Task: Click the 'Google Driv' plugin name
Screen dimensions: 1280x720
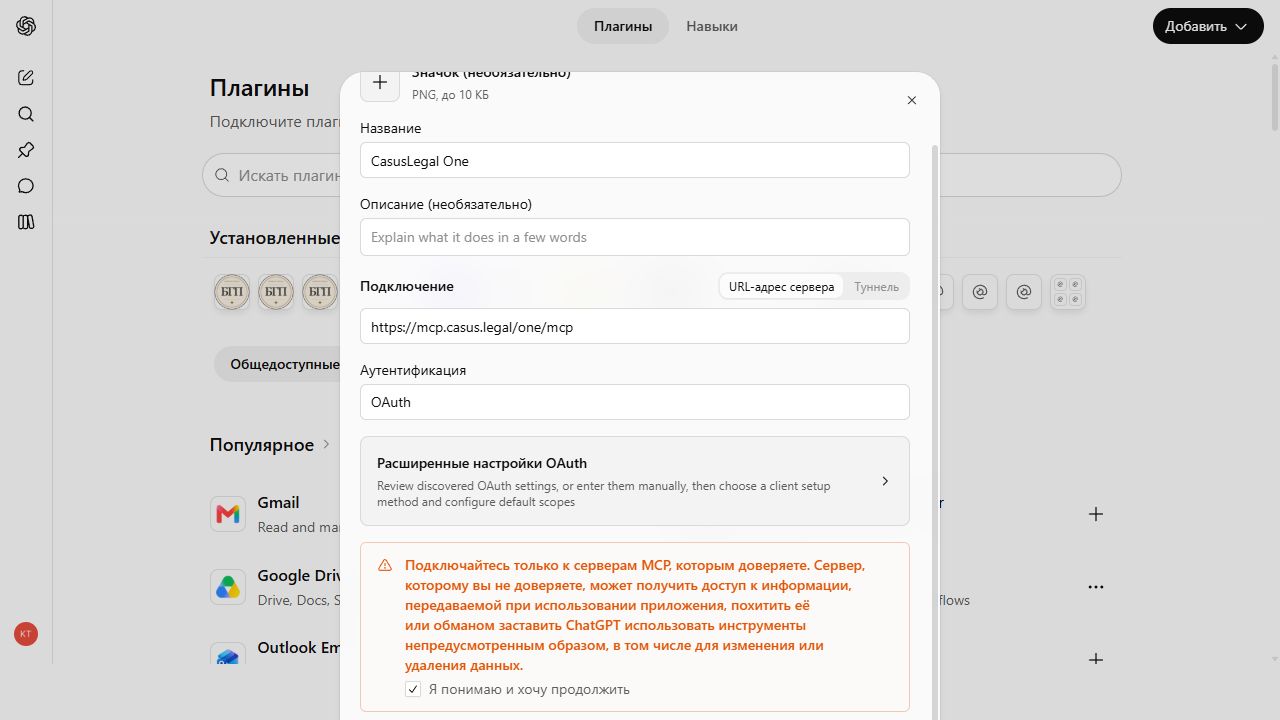Action: coord(299,575)
